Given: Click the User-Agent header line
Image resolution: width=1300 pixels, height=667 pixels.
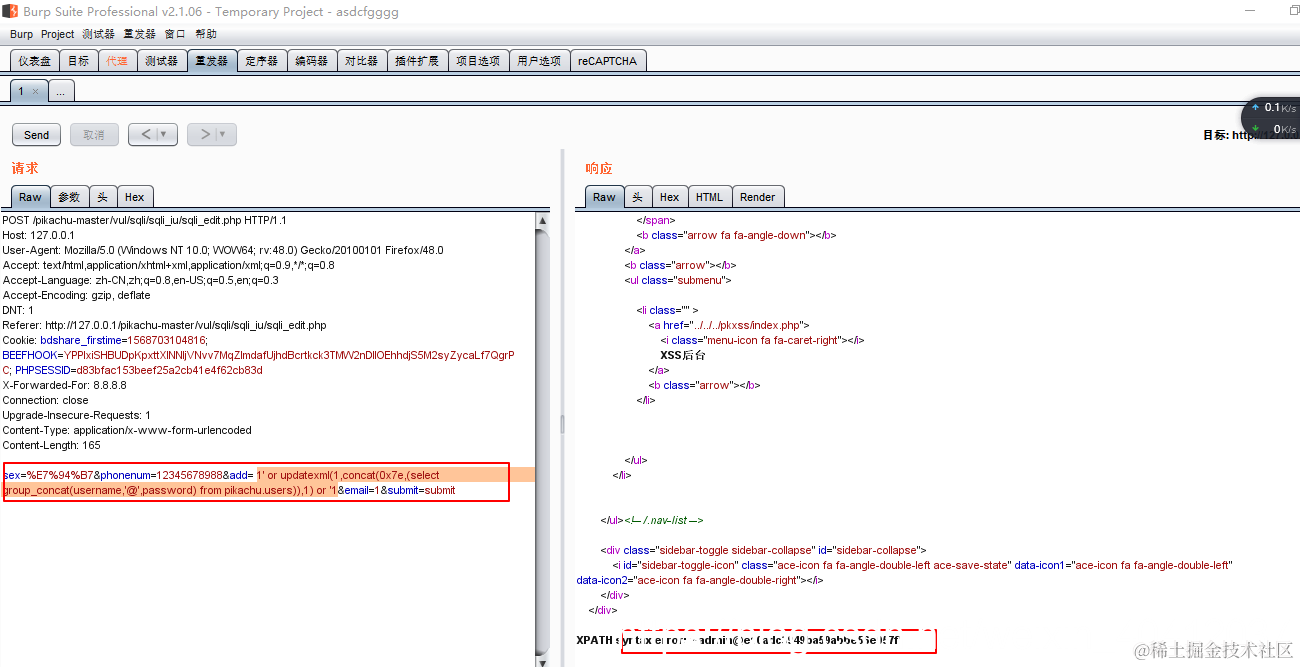Looking at the screenshot, I should pos(223,250).
